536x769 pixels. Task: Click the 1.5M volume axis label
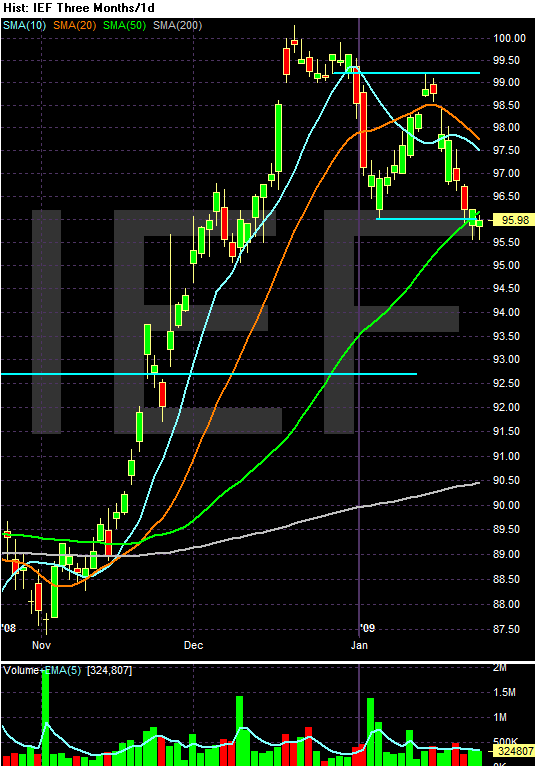tap(504, 692)
